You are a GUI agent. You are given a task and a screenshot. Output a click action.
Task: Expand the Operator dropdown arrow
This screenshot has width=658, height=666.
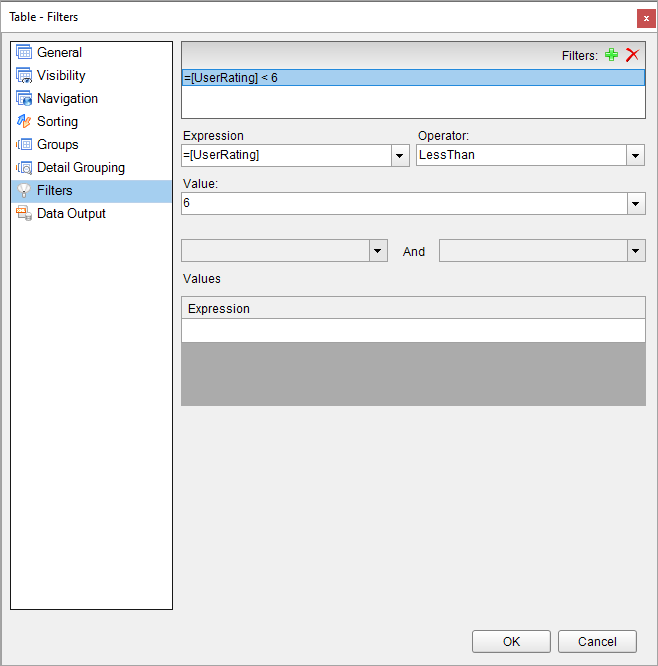(x=635, y=155)
